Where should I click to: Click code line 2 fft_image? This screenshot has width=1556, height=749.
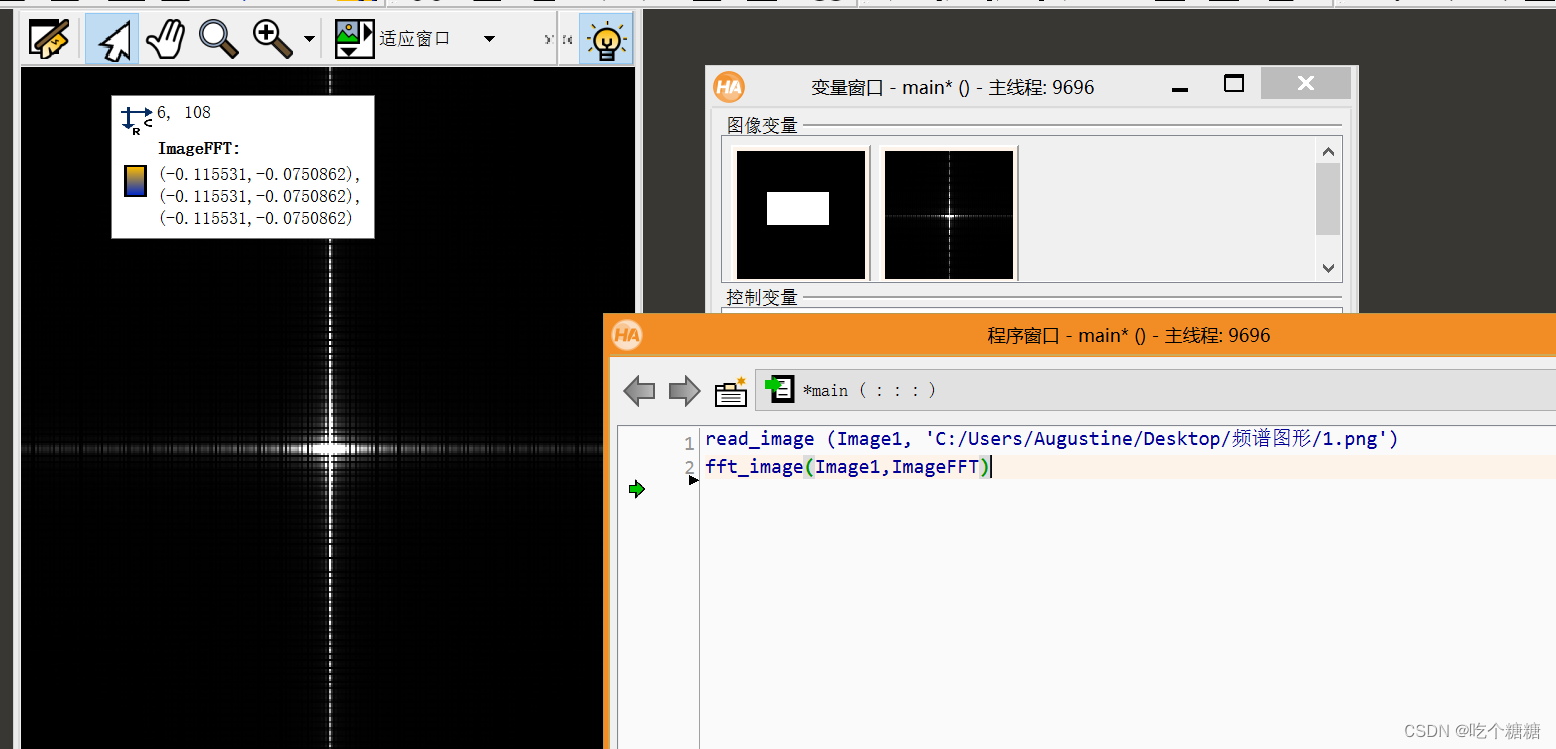[x=848, y=466]
